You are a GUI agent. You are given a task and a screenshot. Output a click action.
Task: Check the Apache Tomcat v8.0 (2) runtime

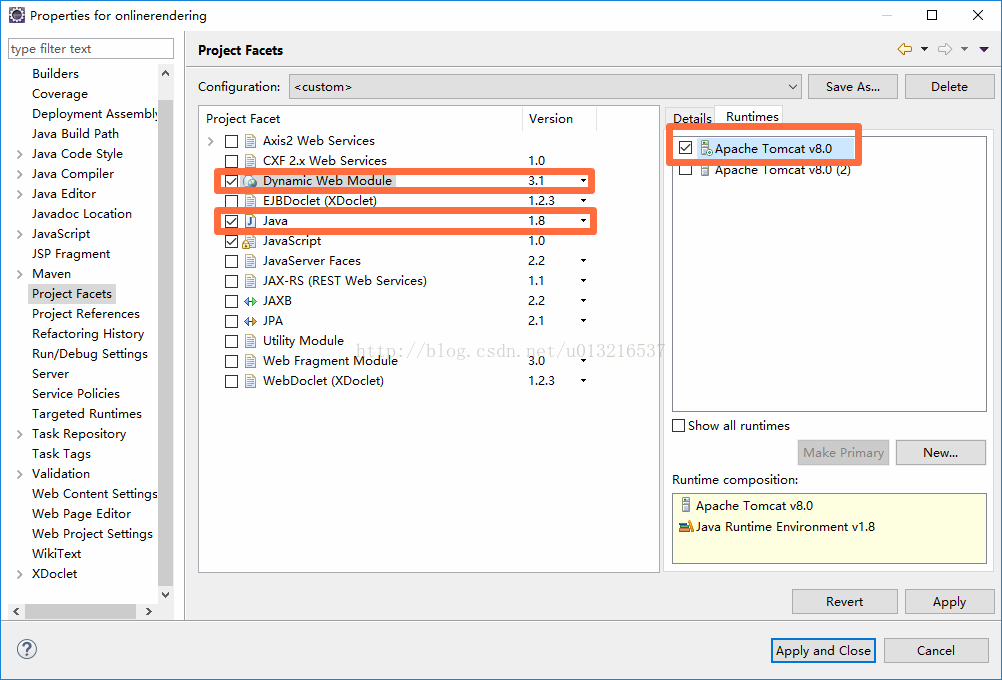click(686, 170)
